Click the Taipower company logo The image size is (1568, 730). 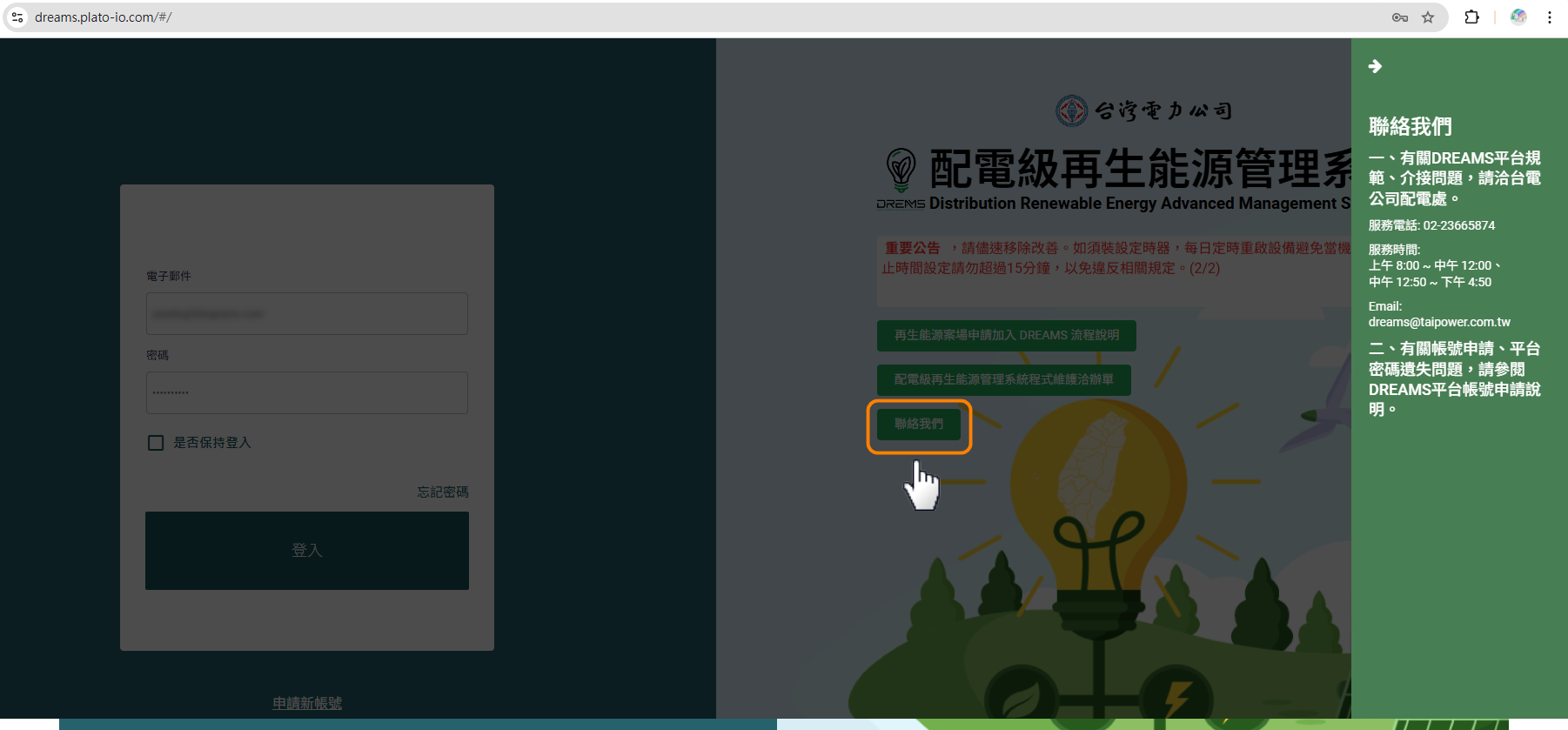(1143, 111)
